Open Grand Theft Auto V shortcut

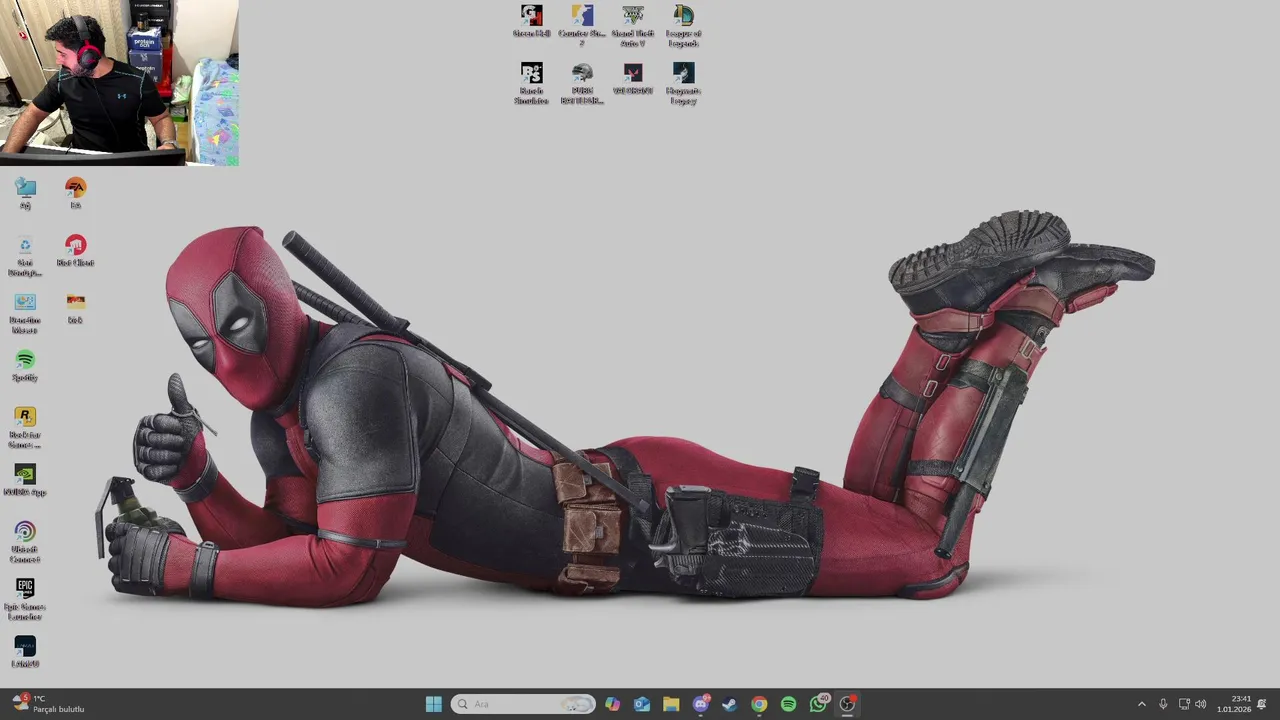pyautogui.click(x=633, y=25)
